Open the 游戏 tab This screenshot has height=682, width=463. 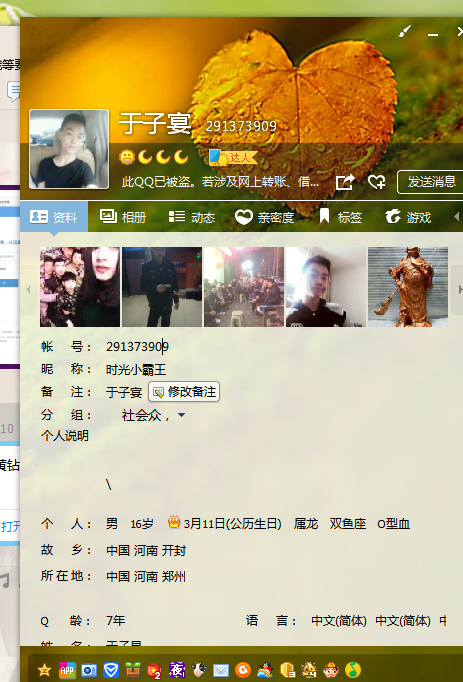(x=408, y=217)
